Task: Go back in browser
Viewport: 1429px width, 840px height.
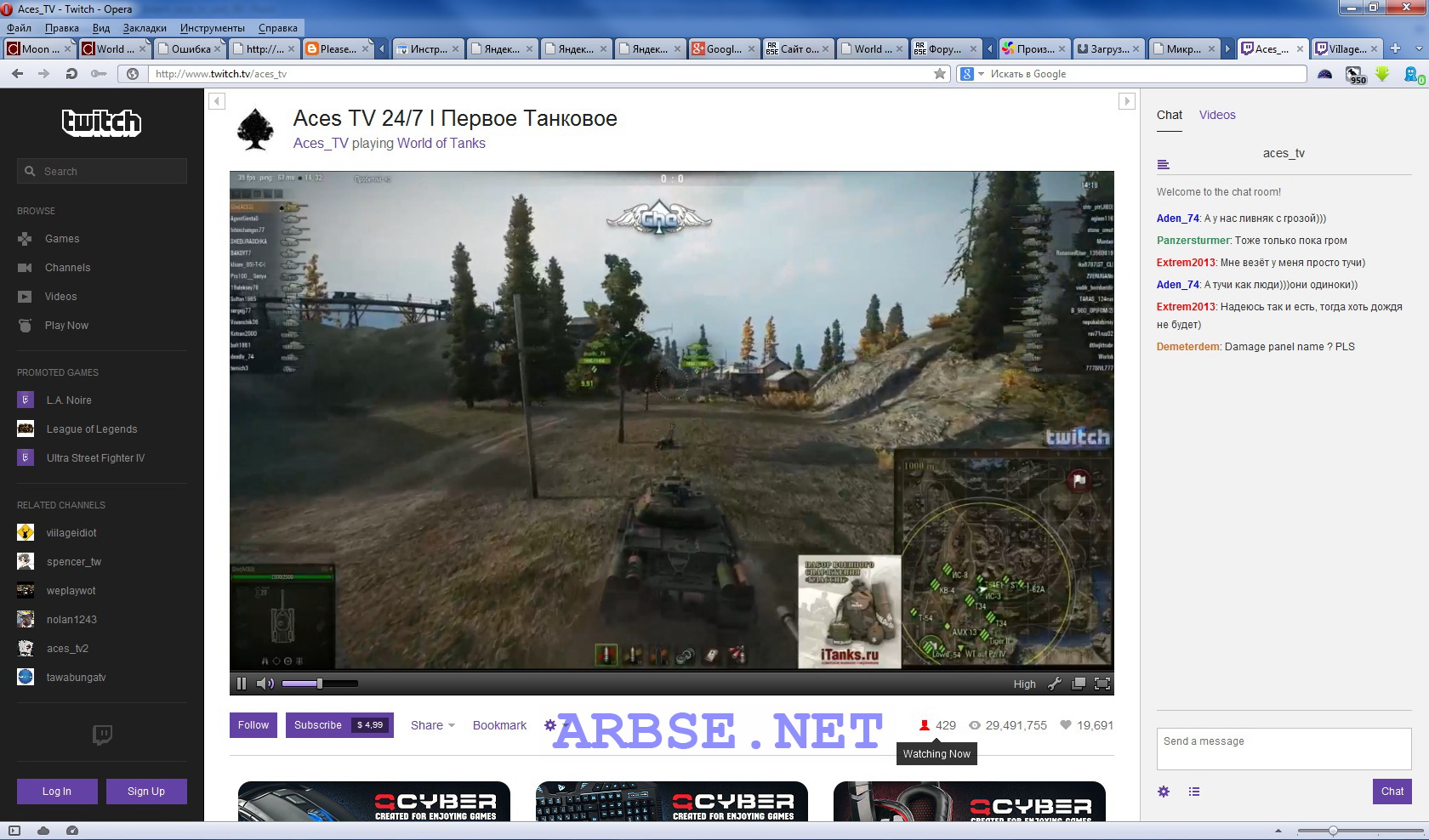Action: click(18, 74)
